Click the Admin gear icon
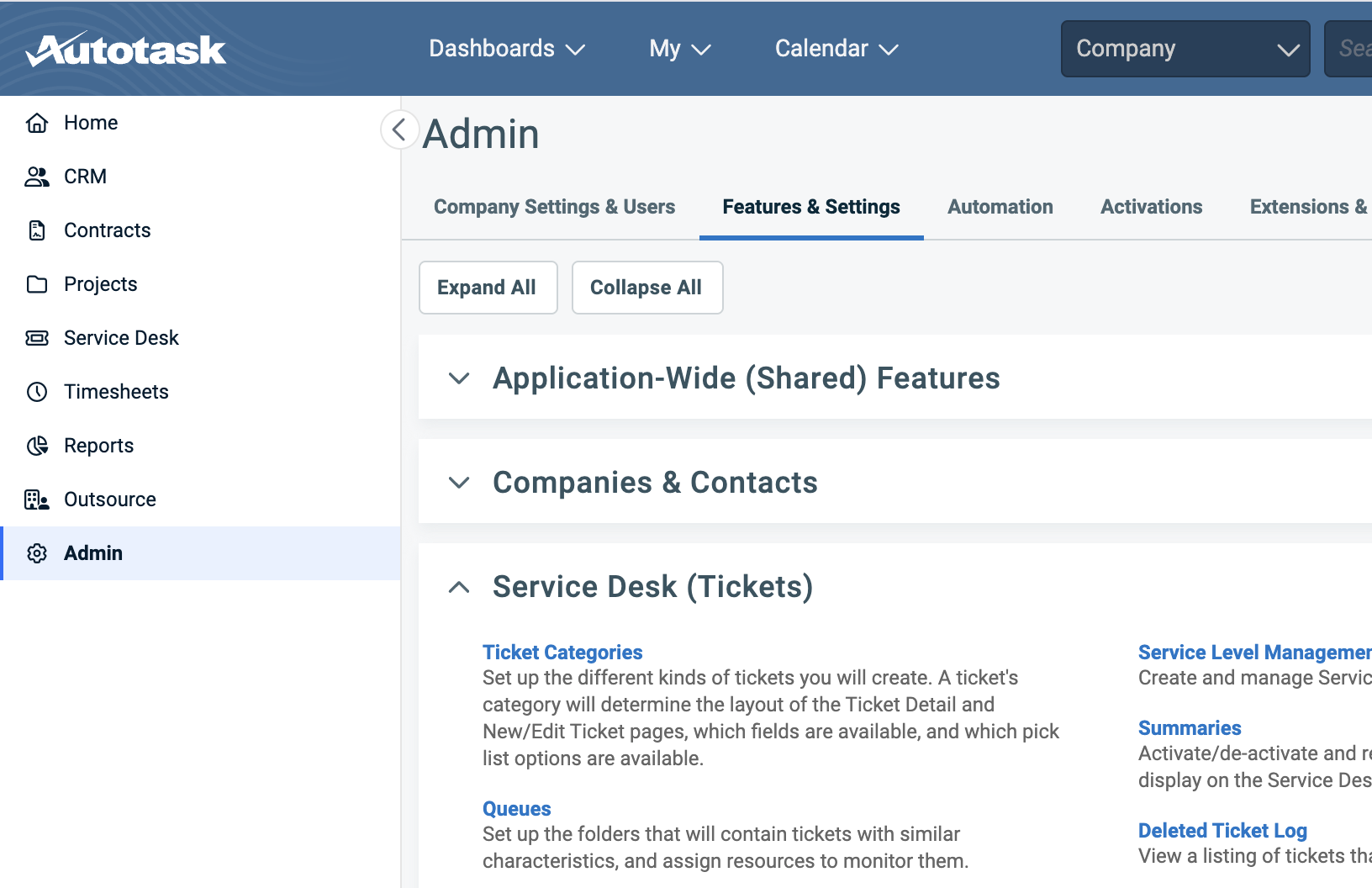The image size is (1372, 888). click(x=37, y=553)
